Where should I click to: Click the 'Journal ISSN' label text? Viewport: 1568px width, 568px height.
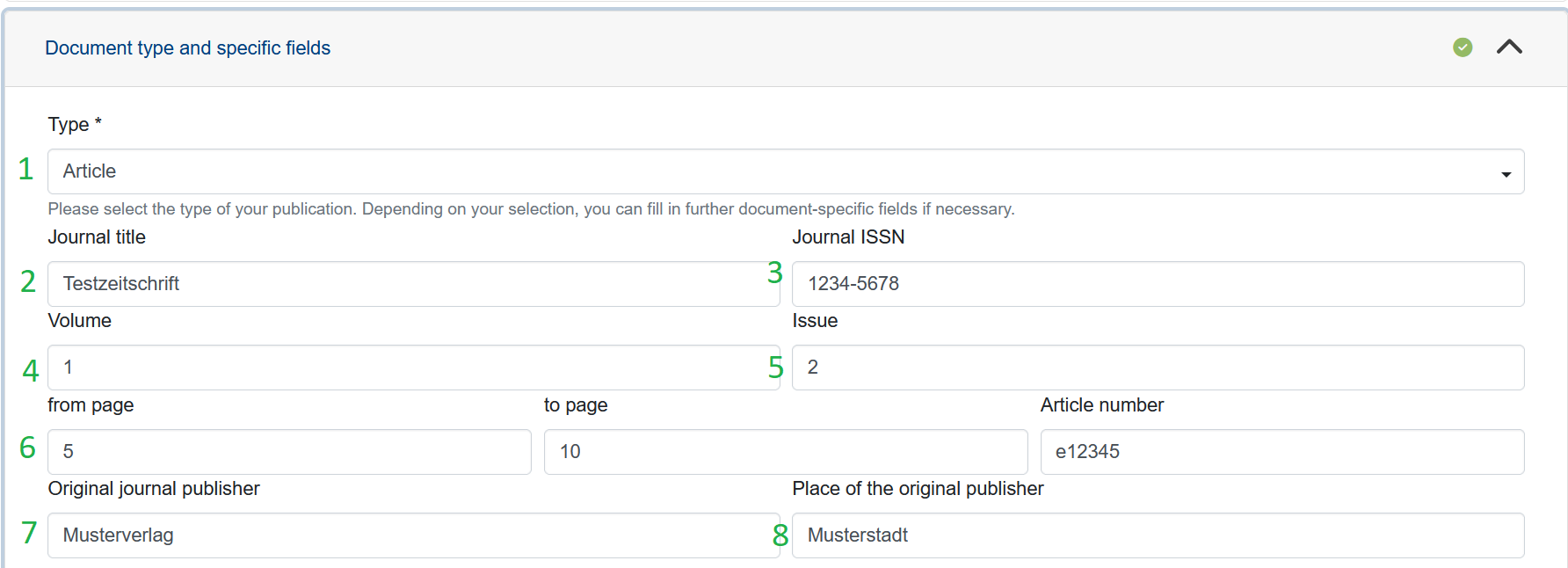point(847,237)
